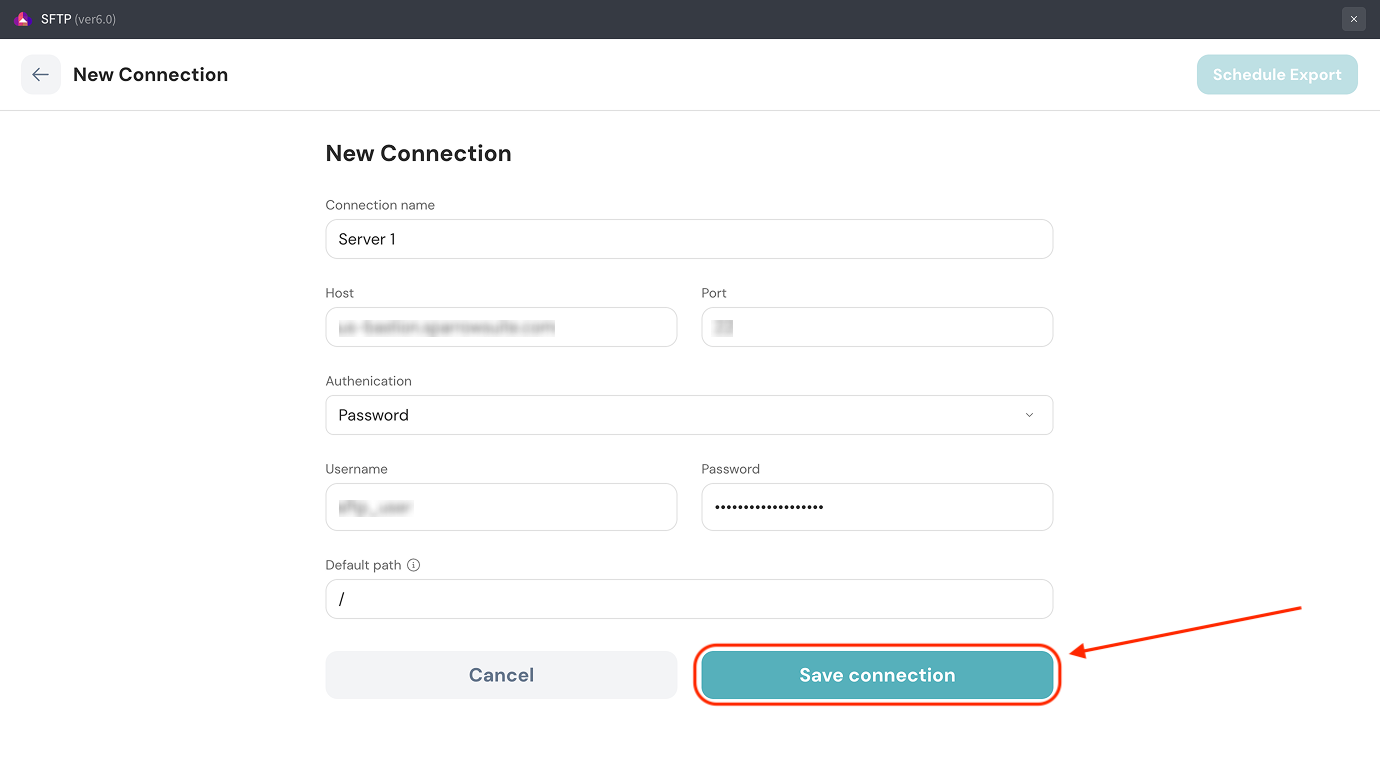Click the Authenication label above dropdown
Image resolution: width=1380 pixels, height=775 pixels.
368,381
